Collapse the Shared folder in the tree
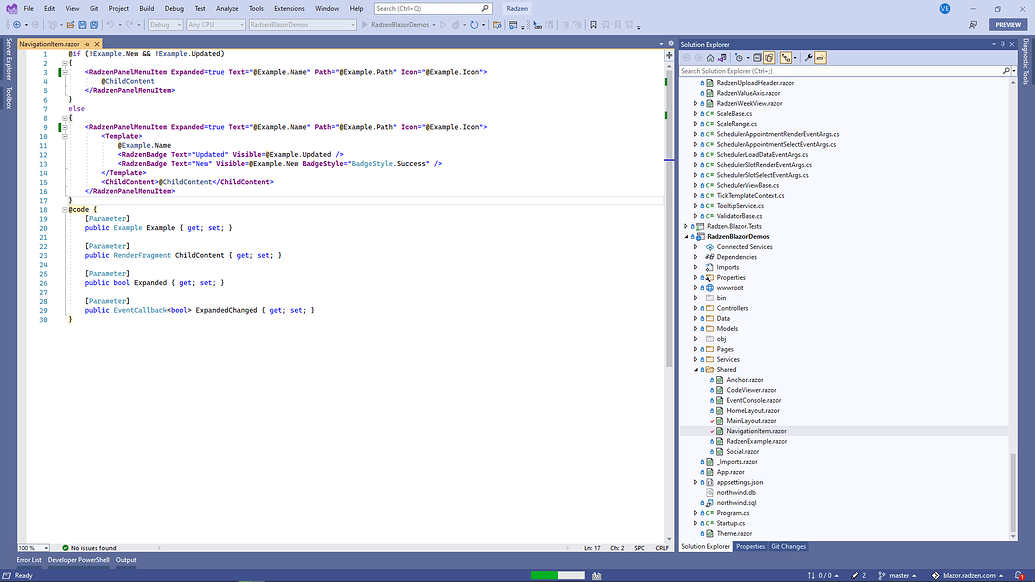The height and width of the screenshot is (582, 1035). pyautogui.click(x=697, y=369)
